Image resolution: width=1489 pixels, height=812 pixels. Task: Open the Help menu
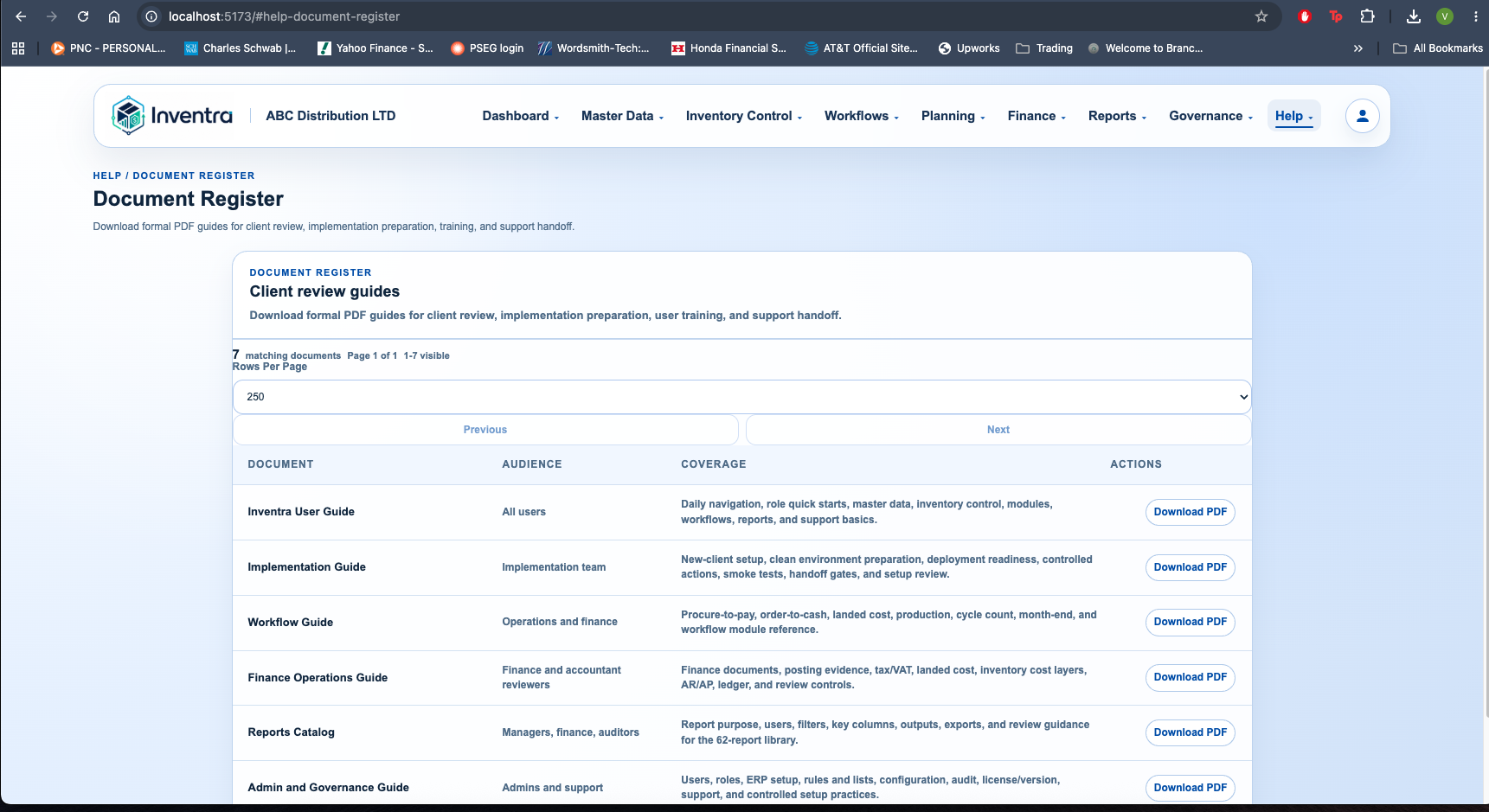tap(1293, 116)
